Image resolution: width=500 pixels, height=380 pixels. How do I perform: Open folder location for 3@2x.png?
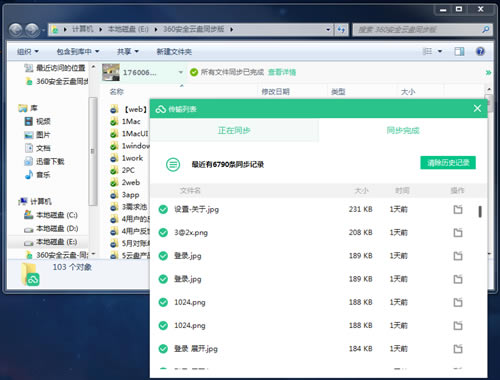(x=458, y=233)
